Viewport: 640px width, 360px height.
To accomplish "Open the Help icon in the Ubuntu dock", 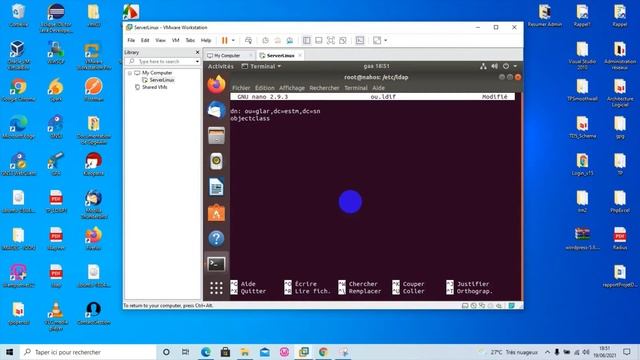I will [x=216, y=238].
